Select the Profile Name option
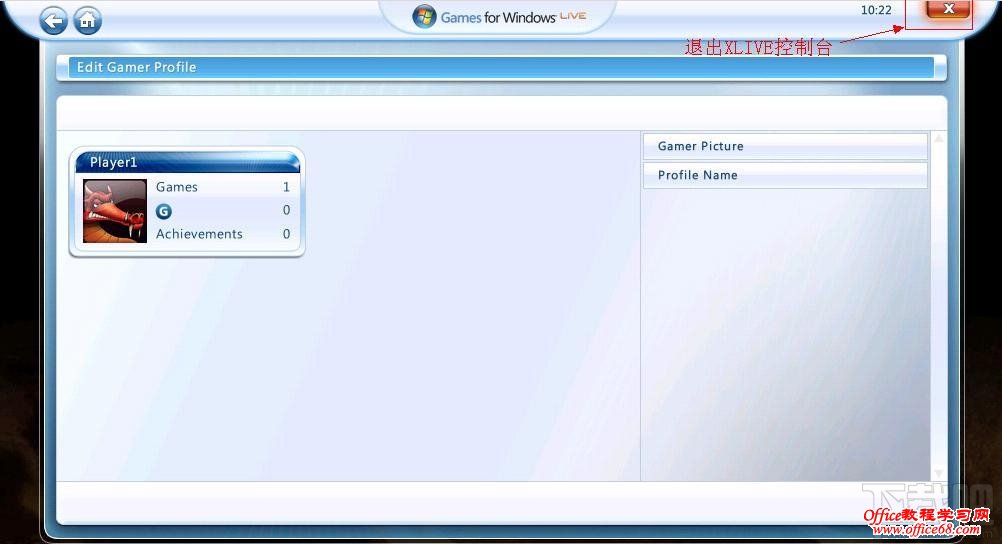The height and width of the screenshot is (544, 1002). (x=785, y=175)
